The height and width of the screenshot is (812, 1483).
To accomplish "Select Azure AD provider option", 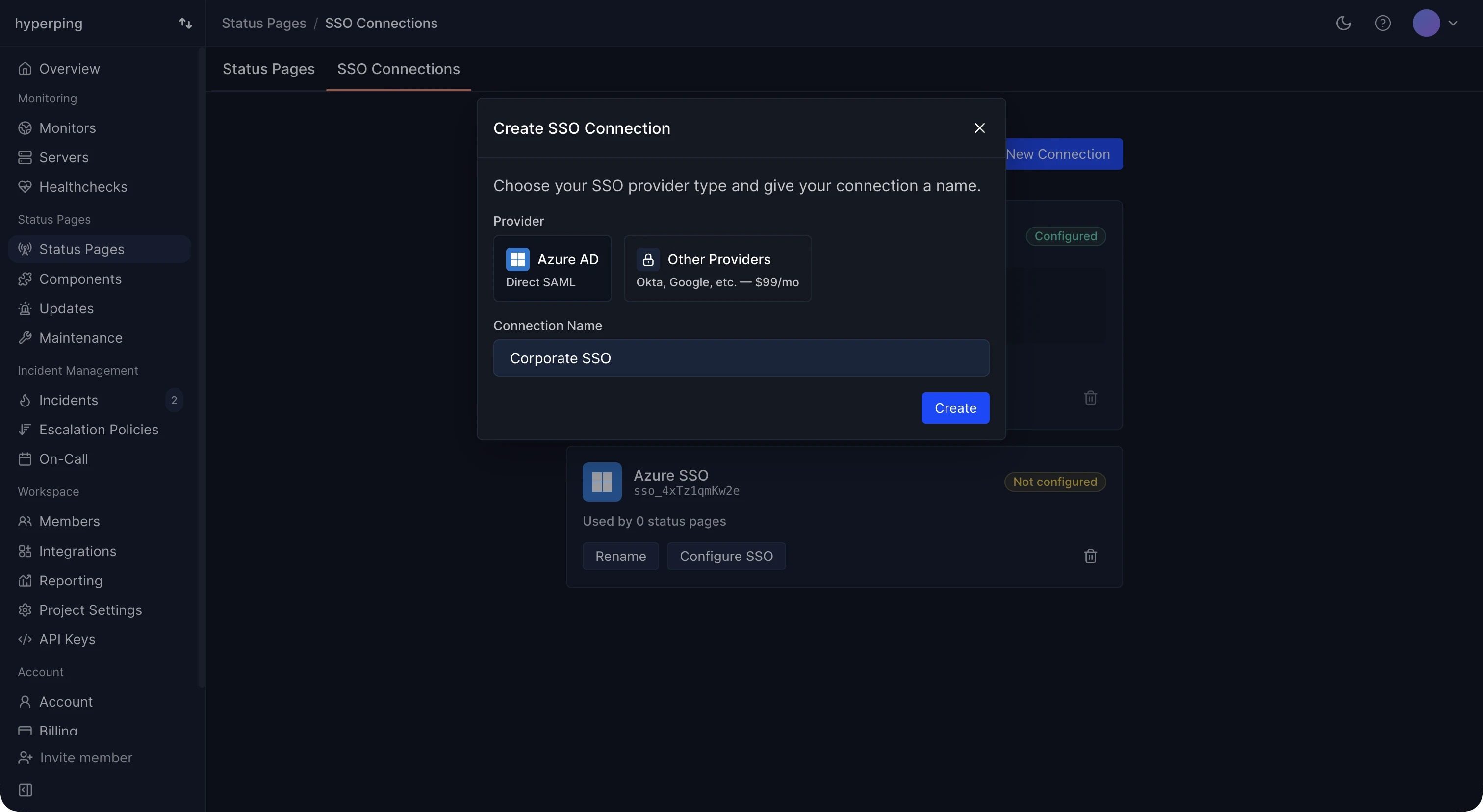I will (552, 269).
